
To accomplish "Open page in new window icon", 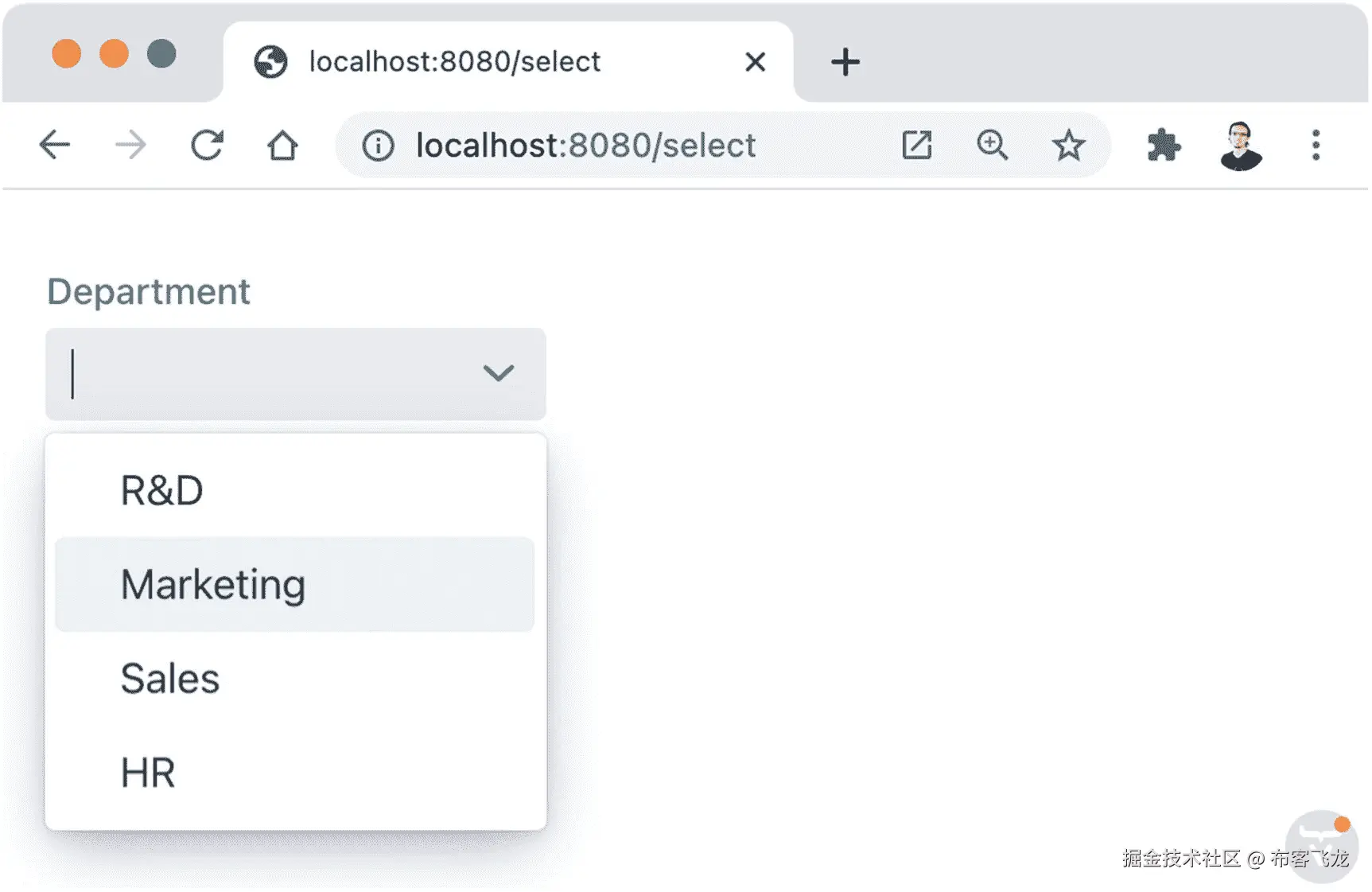I will tap(916, 146).
